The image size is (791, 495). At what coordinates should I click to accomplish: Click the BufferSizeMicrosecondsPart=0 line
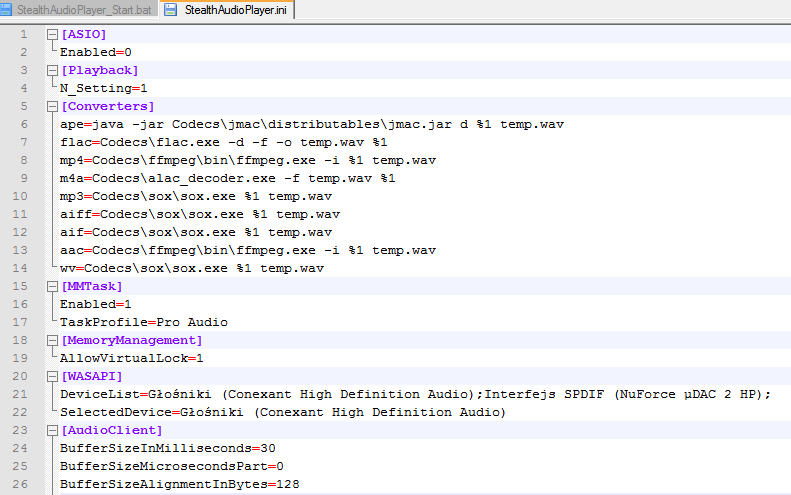tap(172, 467)
